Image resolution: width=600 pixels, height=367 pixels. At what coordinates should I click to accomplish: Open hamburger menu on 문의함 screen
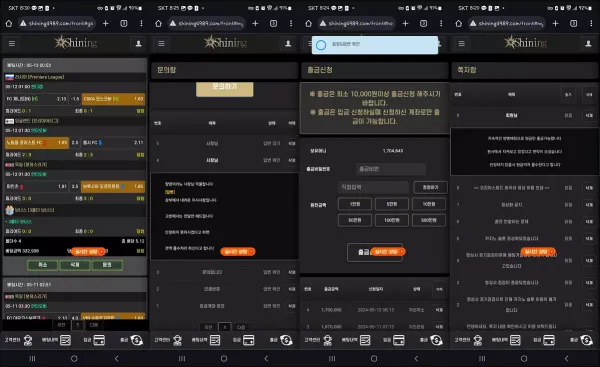click(161, 44)
